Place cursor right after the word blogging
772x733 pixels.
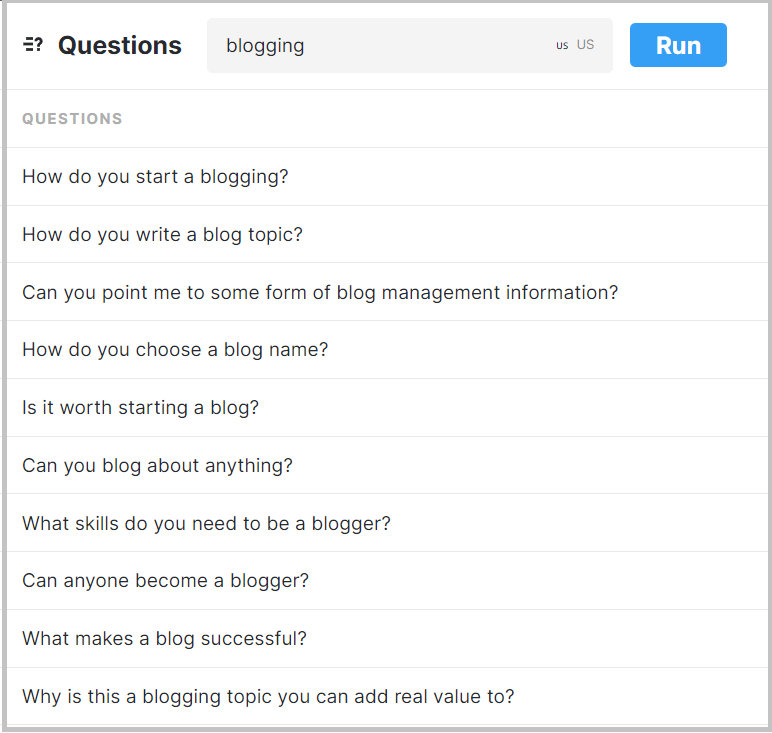point(306,46)
